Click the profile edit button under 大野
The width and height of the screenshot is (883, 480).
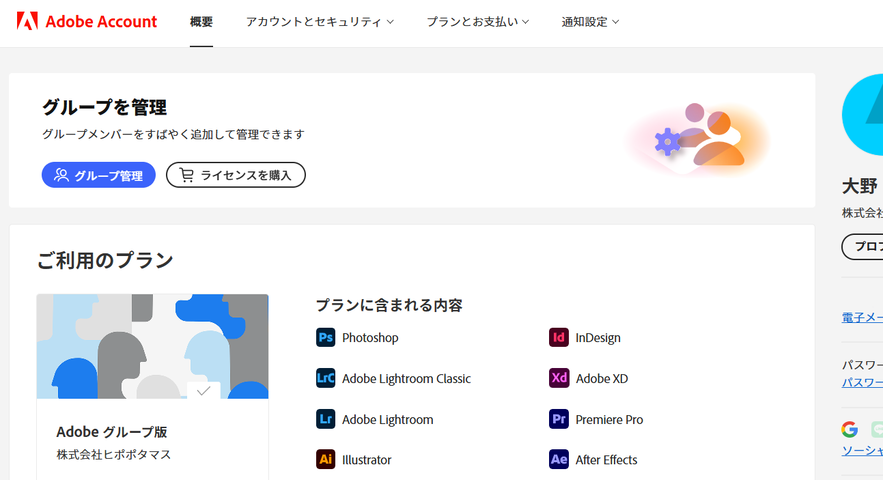tap(863, 247)
